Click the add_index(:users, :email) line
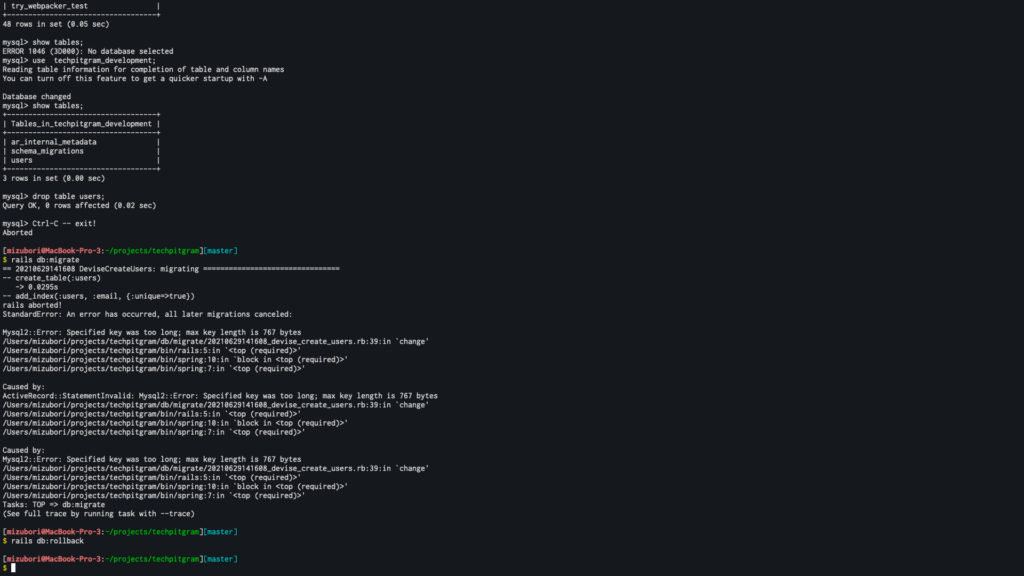This screenshot has height=576, width=1024. coord(99,296)
